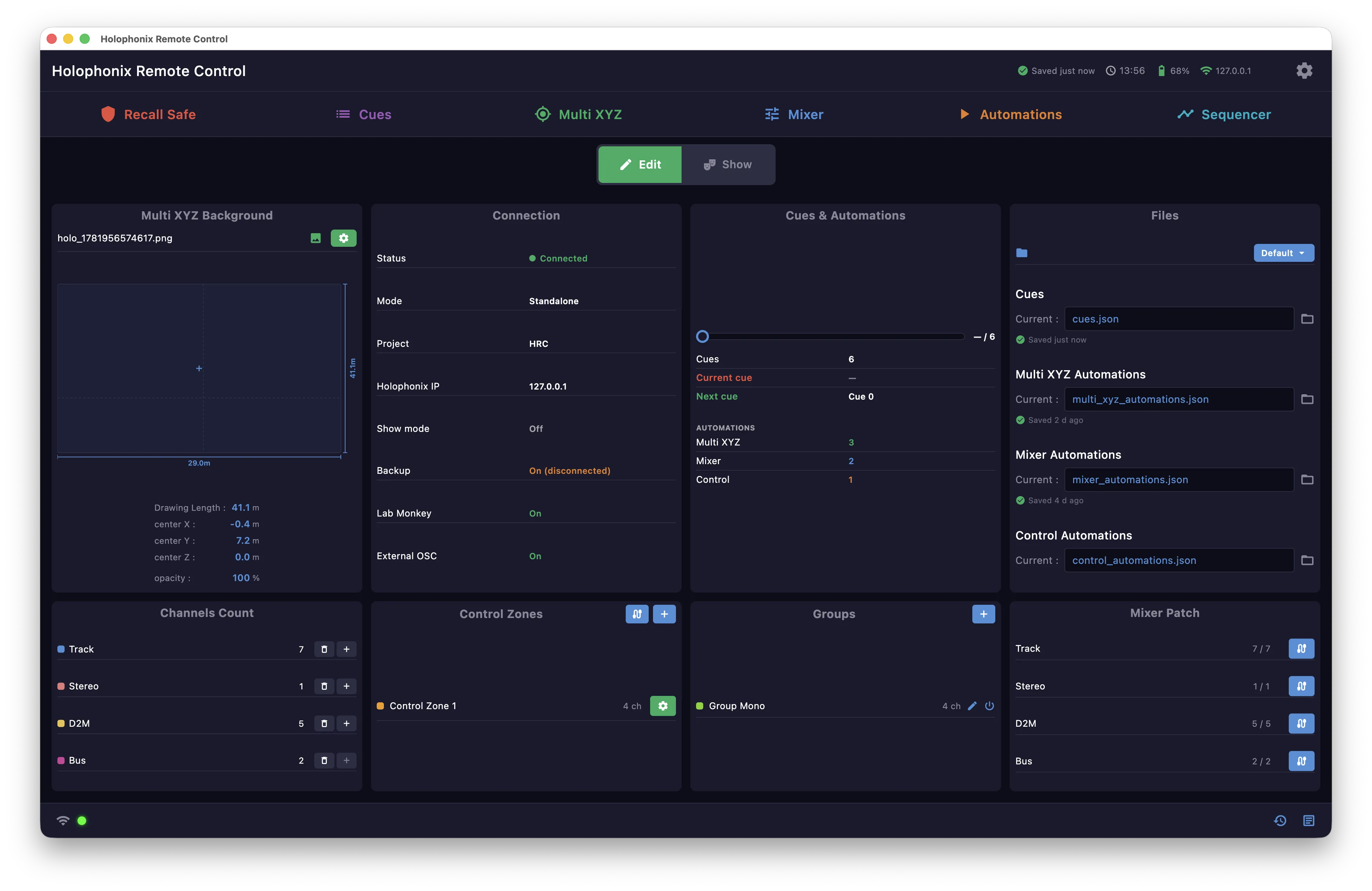Add a Track channel
The width and height of the screenshot is (1372, 891).
347,649
